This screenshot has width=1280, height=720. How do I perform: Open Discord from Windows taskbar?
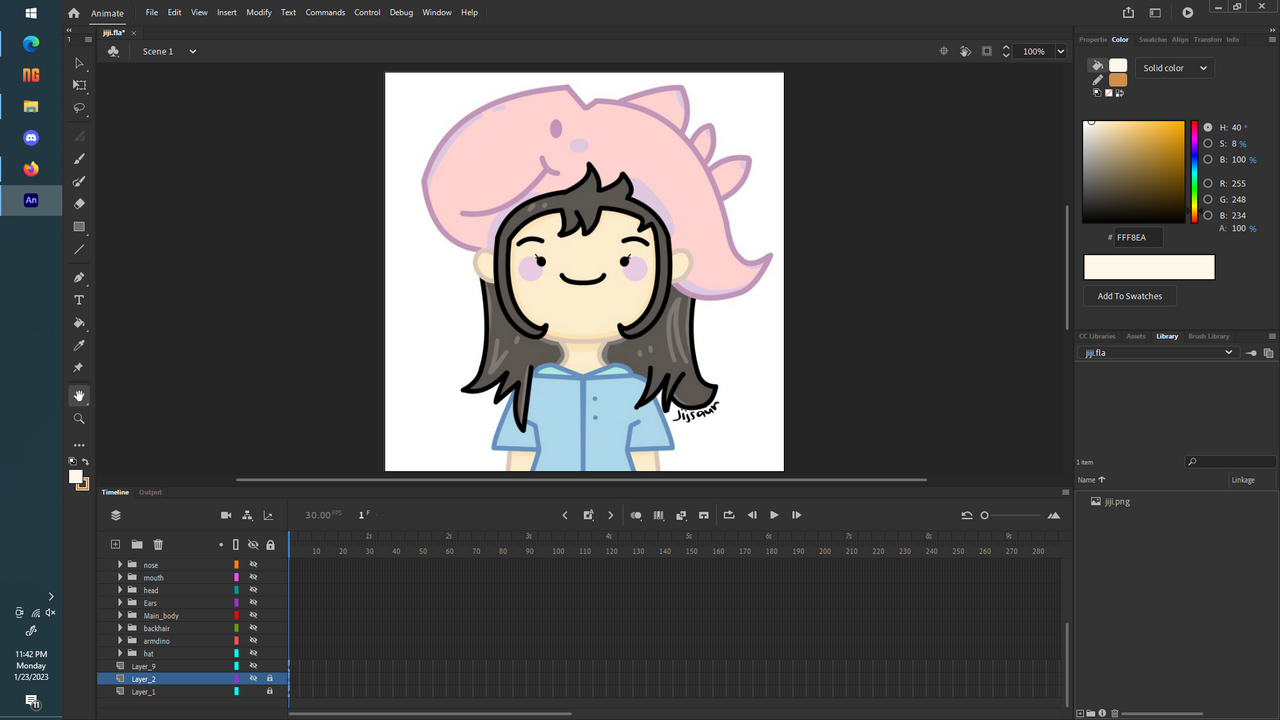[x=31, y=137]
